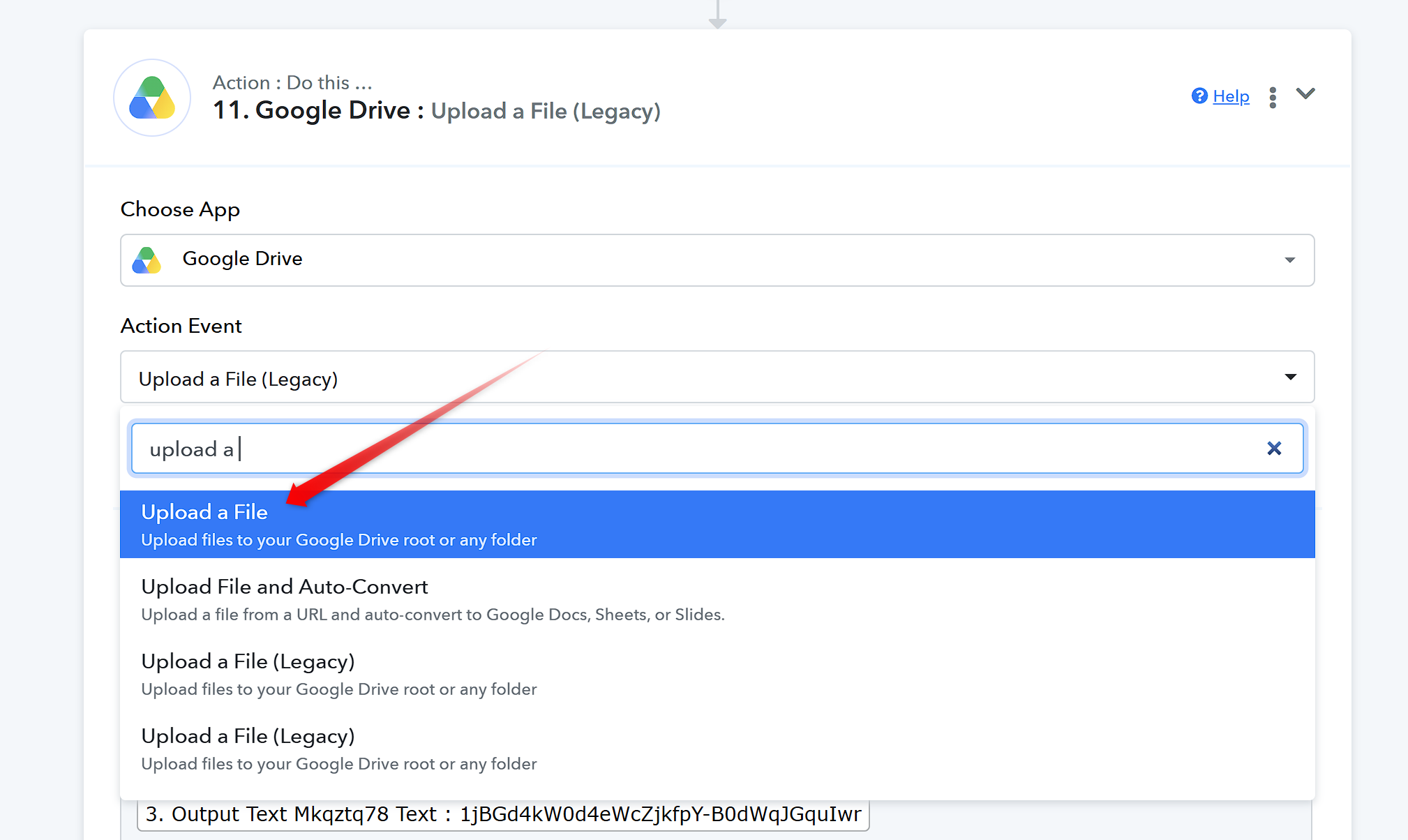The image size is (1408, 840).
Task: Select the last "Upload a File (Legacy)" option
Action: 717,749
